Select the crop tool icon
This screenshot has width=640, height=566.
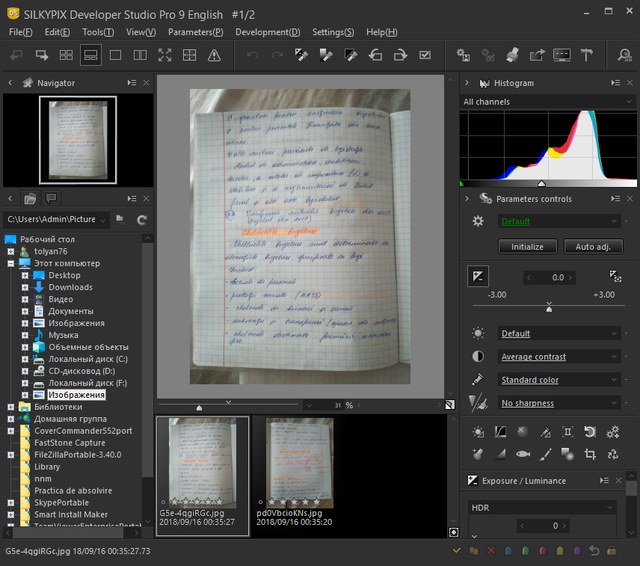590,453
